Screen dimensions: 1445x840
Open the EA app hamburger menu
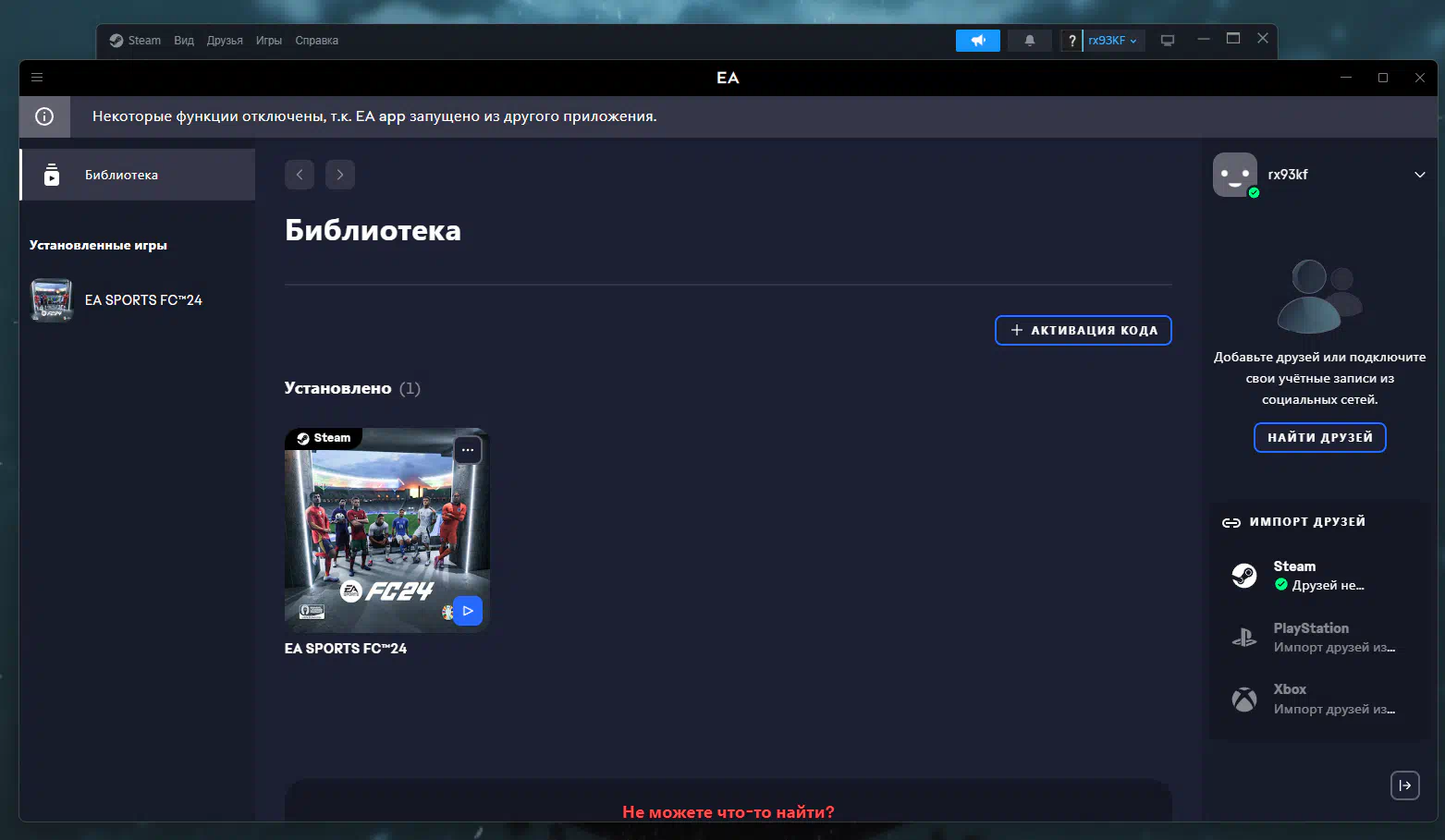(x=37, y=78)
